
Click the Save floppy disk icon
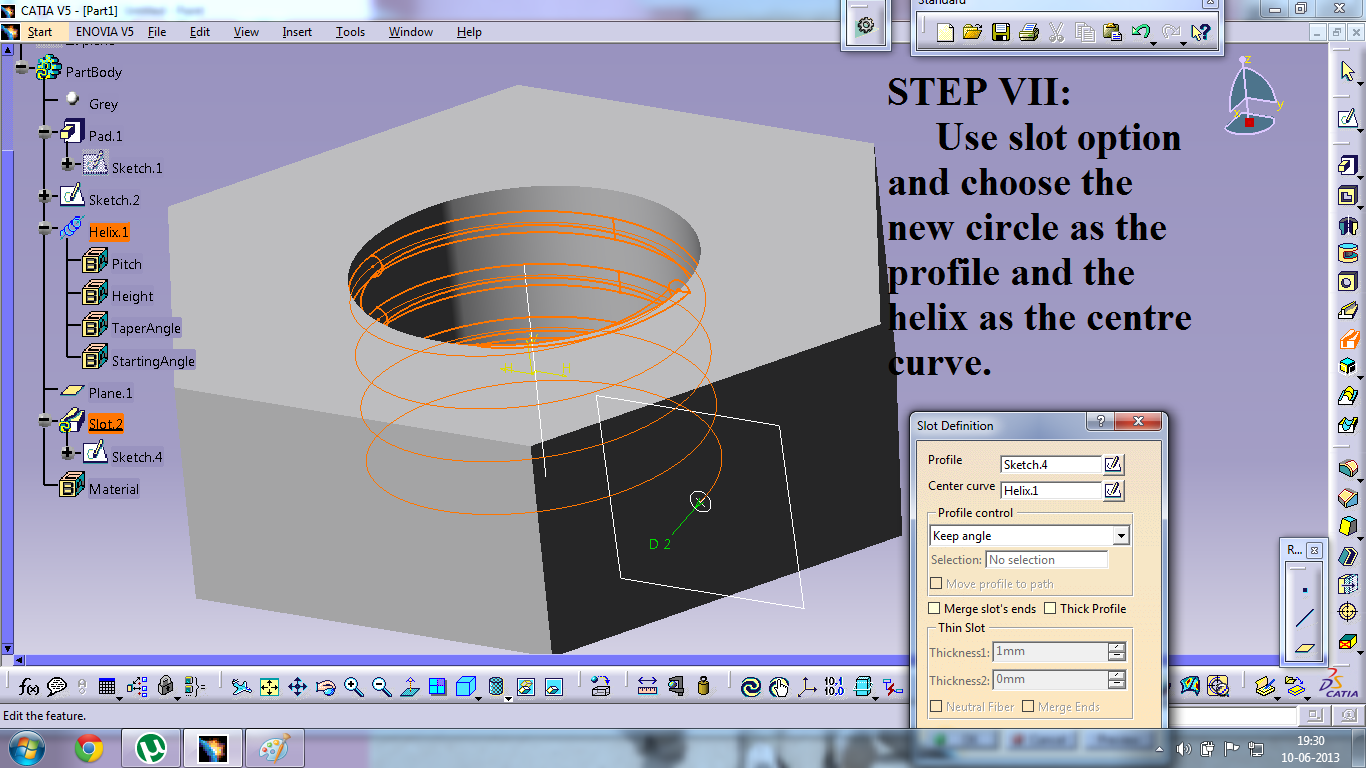point(1000,32)
